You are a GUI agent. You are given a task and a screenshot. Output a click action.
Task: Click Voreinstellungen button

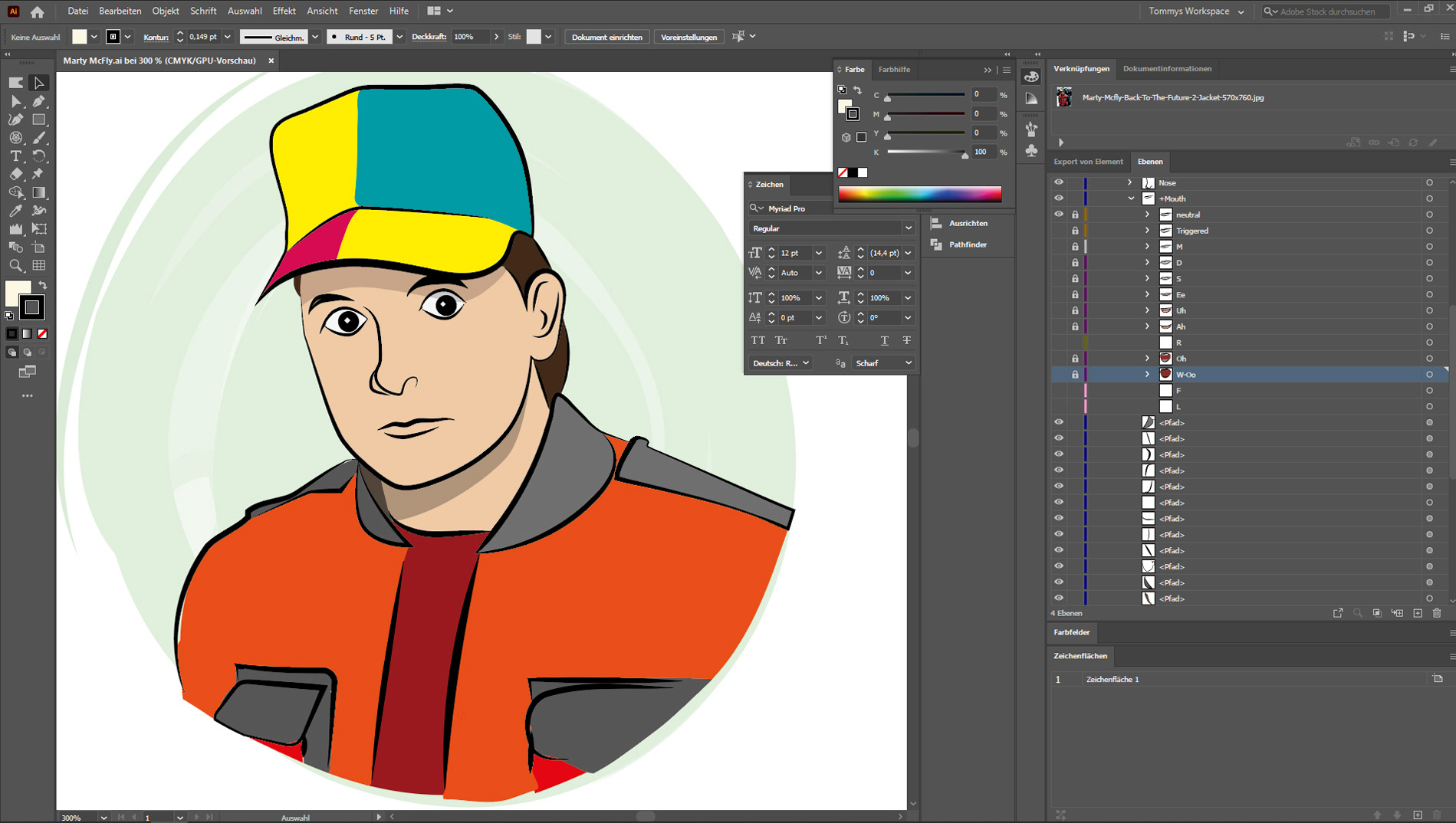[x=689, y=37]
